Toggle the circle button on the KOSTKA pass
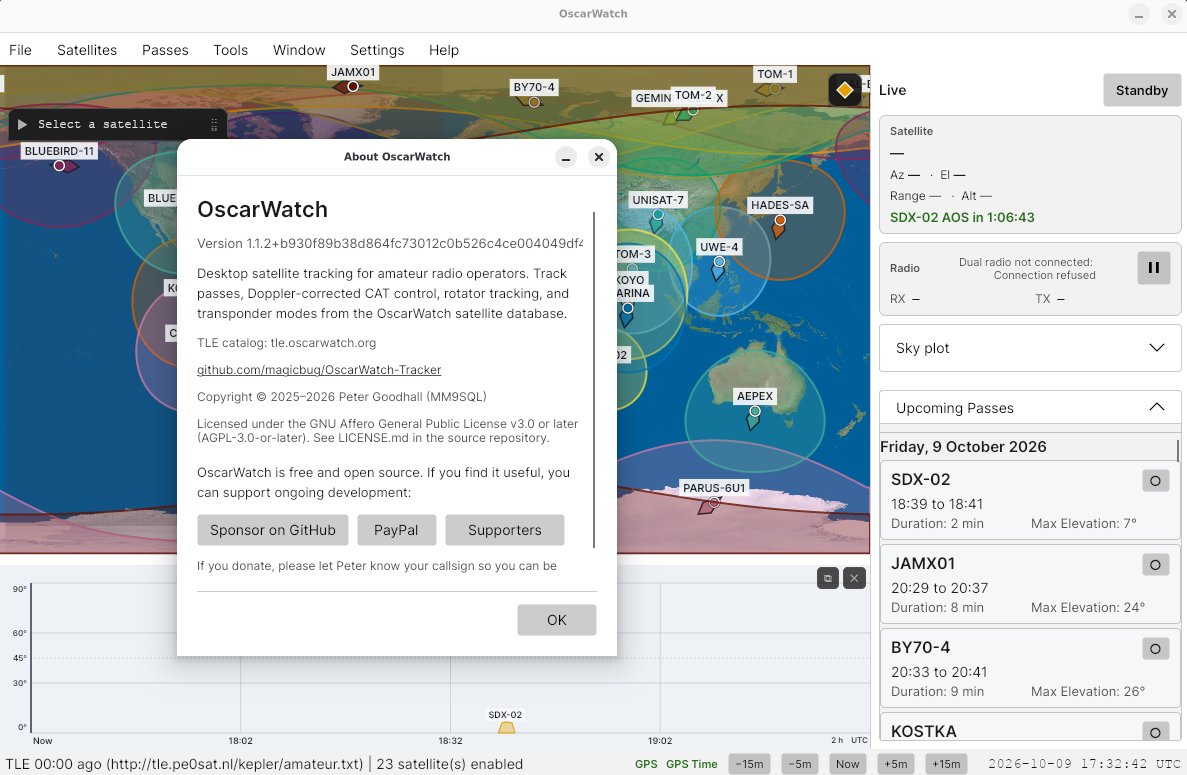This screenshot has height=775, width=1187. 1155,731
